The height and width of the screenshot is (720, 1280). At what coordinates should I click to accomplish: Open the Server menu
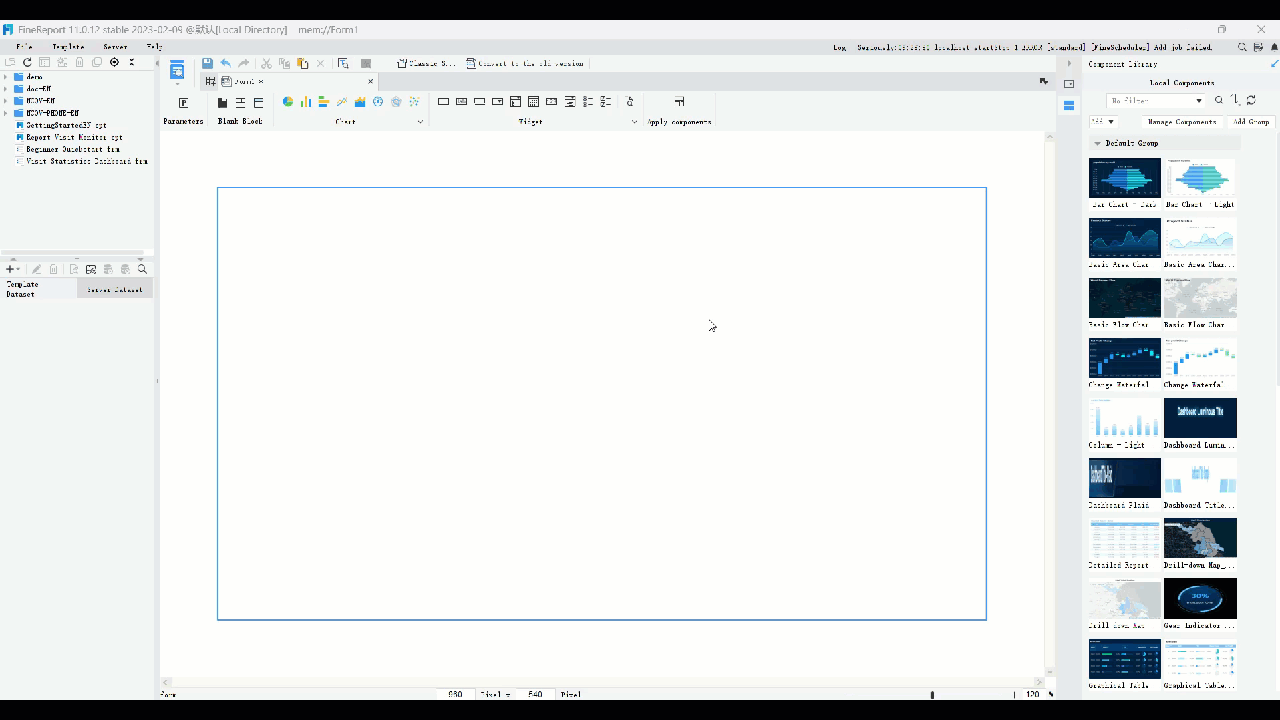115,47
